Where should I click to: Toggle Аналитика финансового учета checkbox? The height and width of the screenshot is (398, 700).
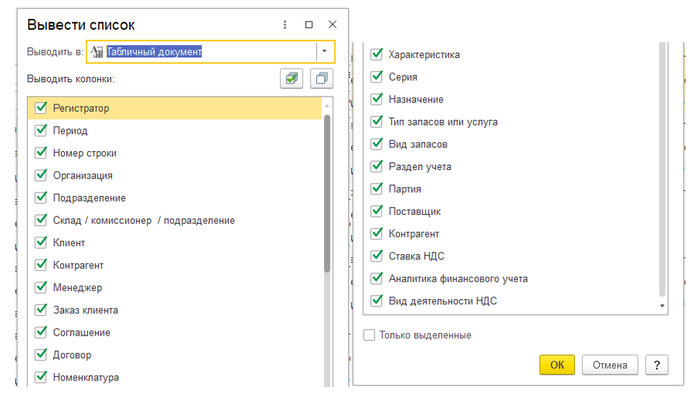pyautogui.click(x=377, y=278)
